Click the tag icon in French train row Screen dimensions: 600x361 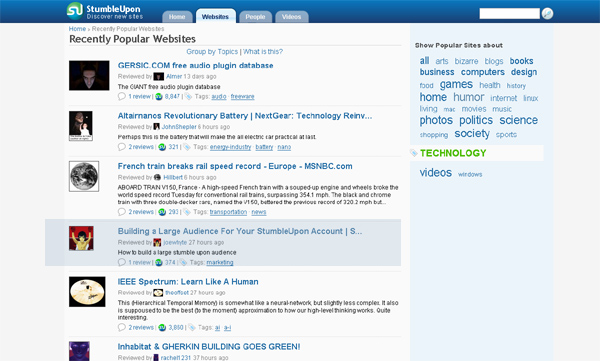[187, 212]
